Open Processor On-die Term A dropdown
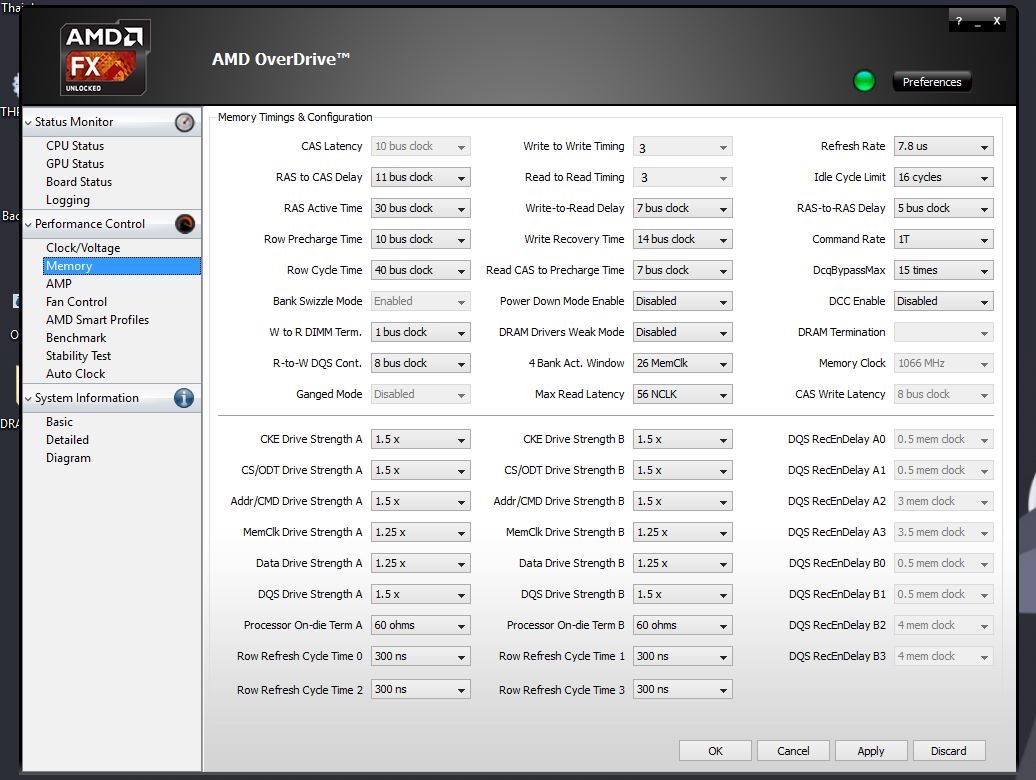1036x780 pixels. coord(420,625)
